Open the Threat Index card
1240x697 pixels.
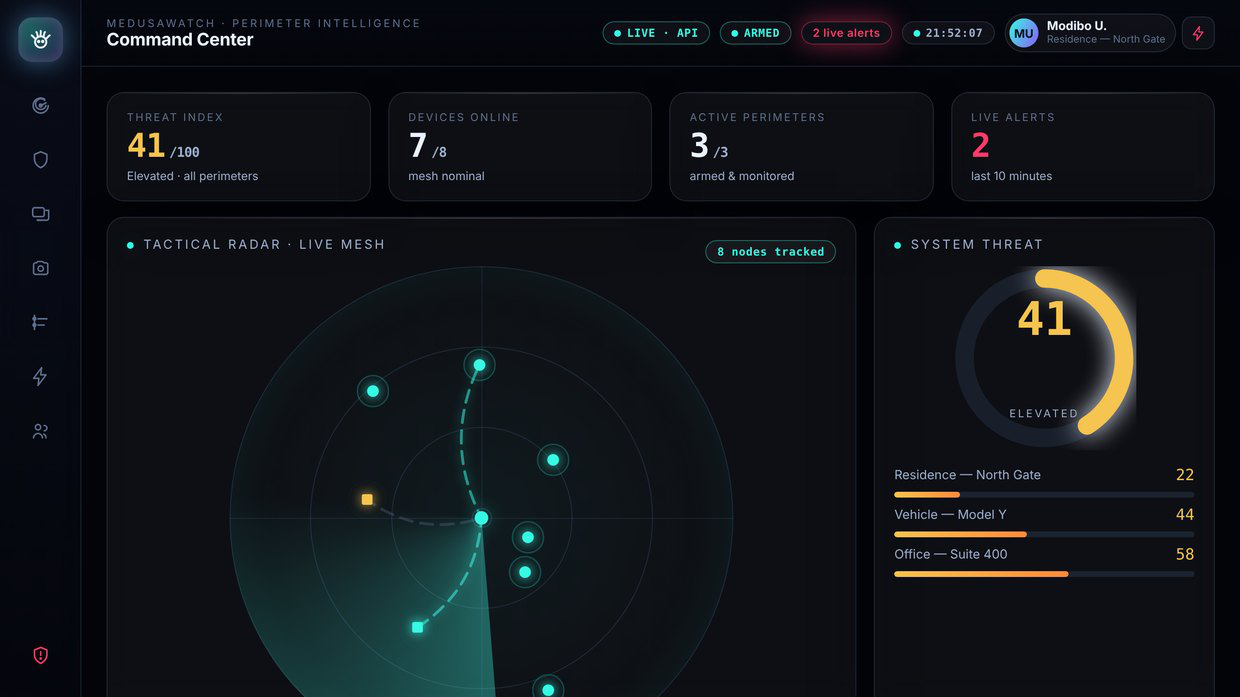tap(239, 147)
